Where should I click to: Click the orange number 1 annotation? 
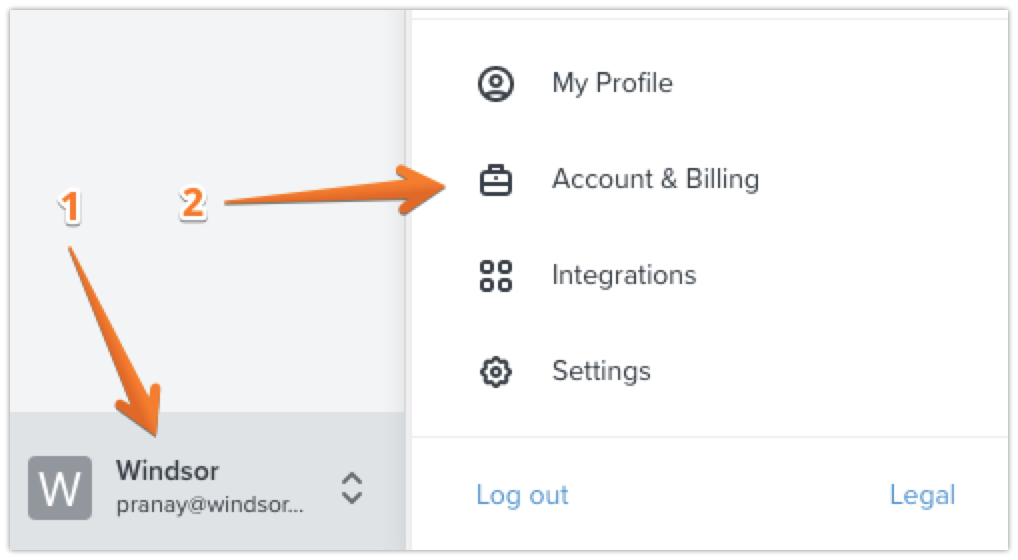pyautogui.click(x=69, y=208)
